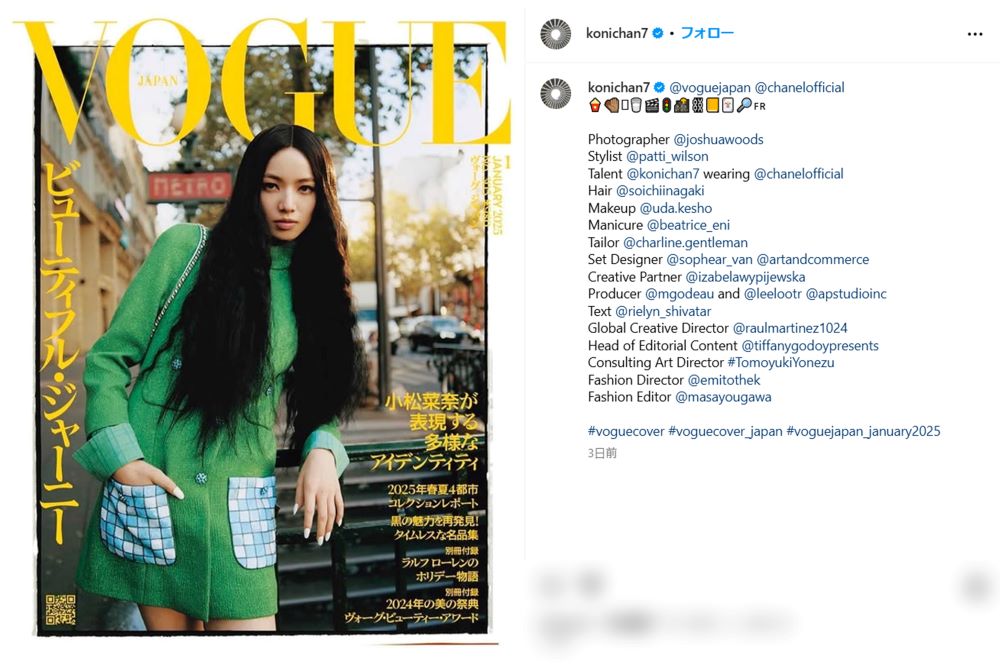Visit stylist @patti_wilson profile

coord(667,156)
